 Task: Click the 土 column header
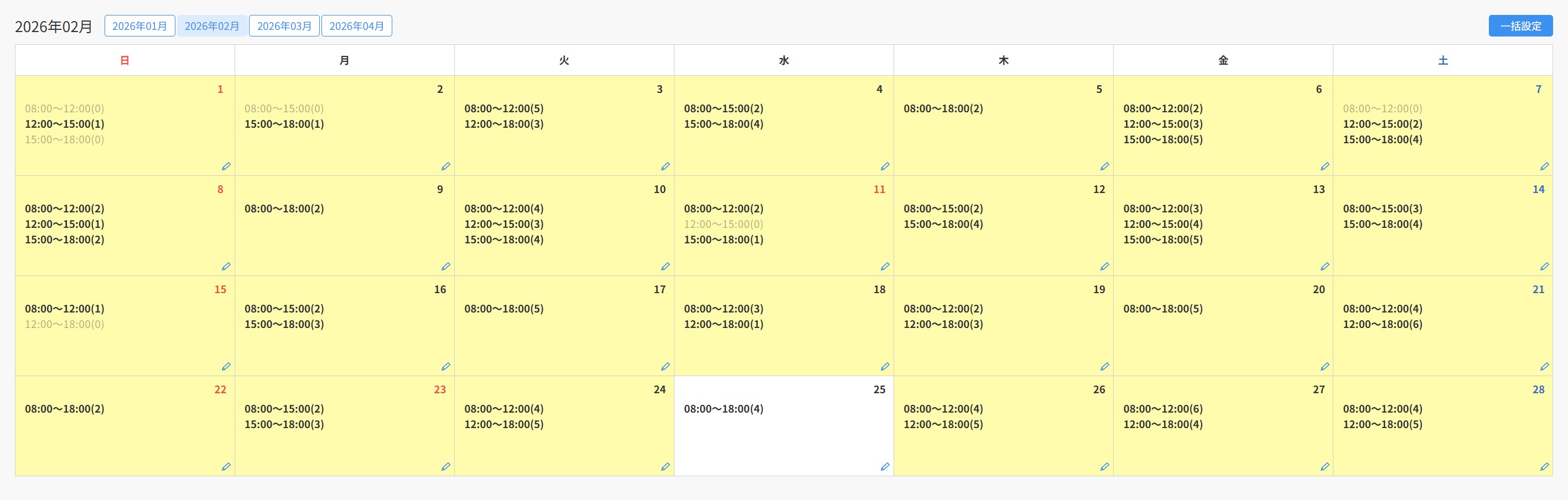point(1442,60)
